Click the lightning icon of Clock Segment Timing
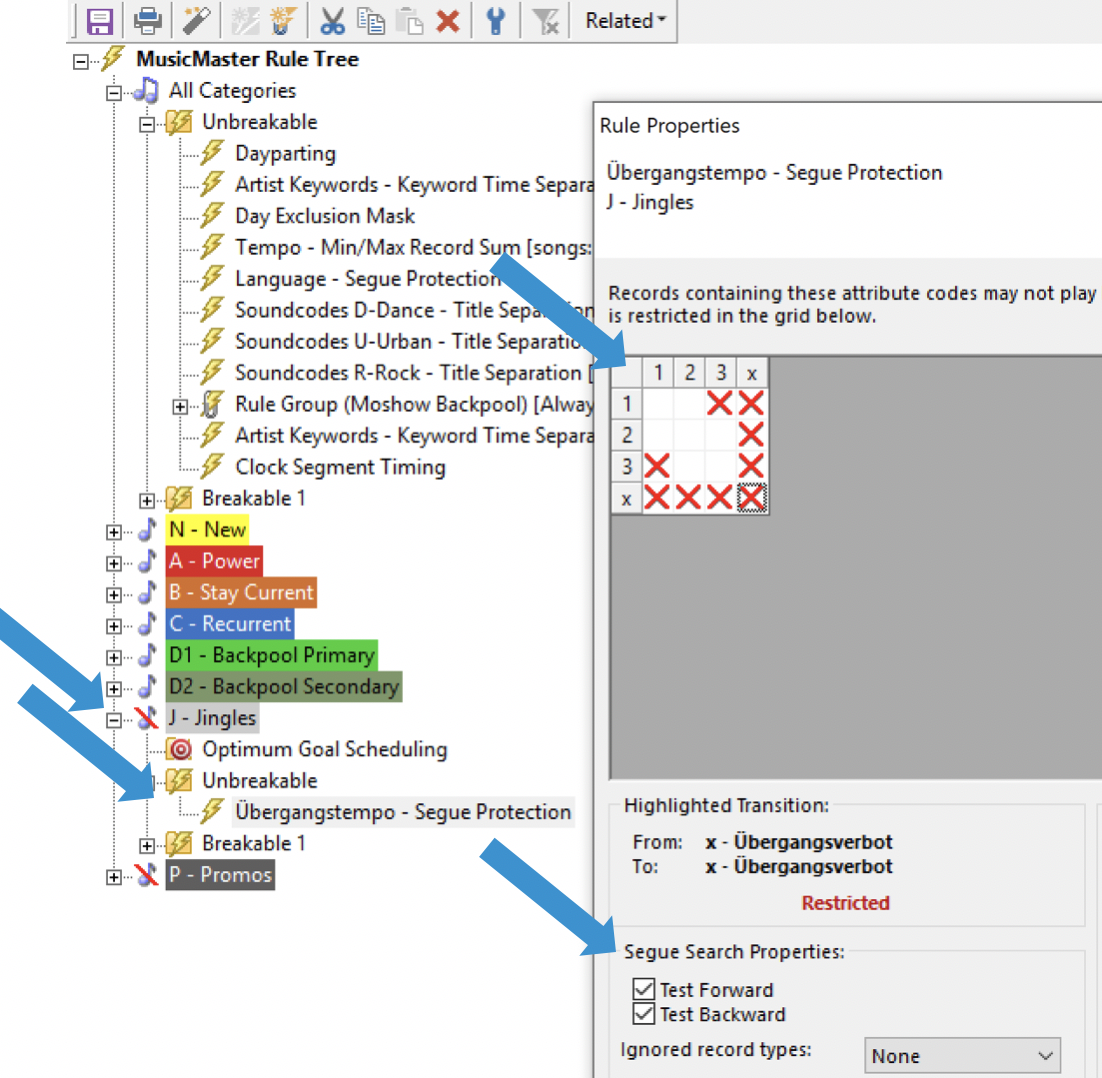Image resolution: width=1102 pixels, height=1078 pixels. [212, 466]
